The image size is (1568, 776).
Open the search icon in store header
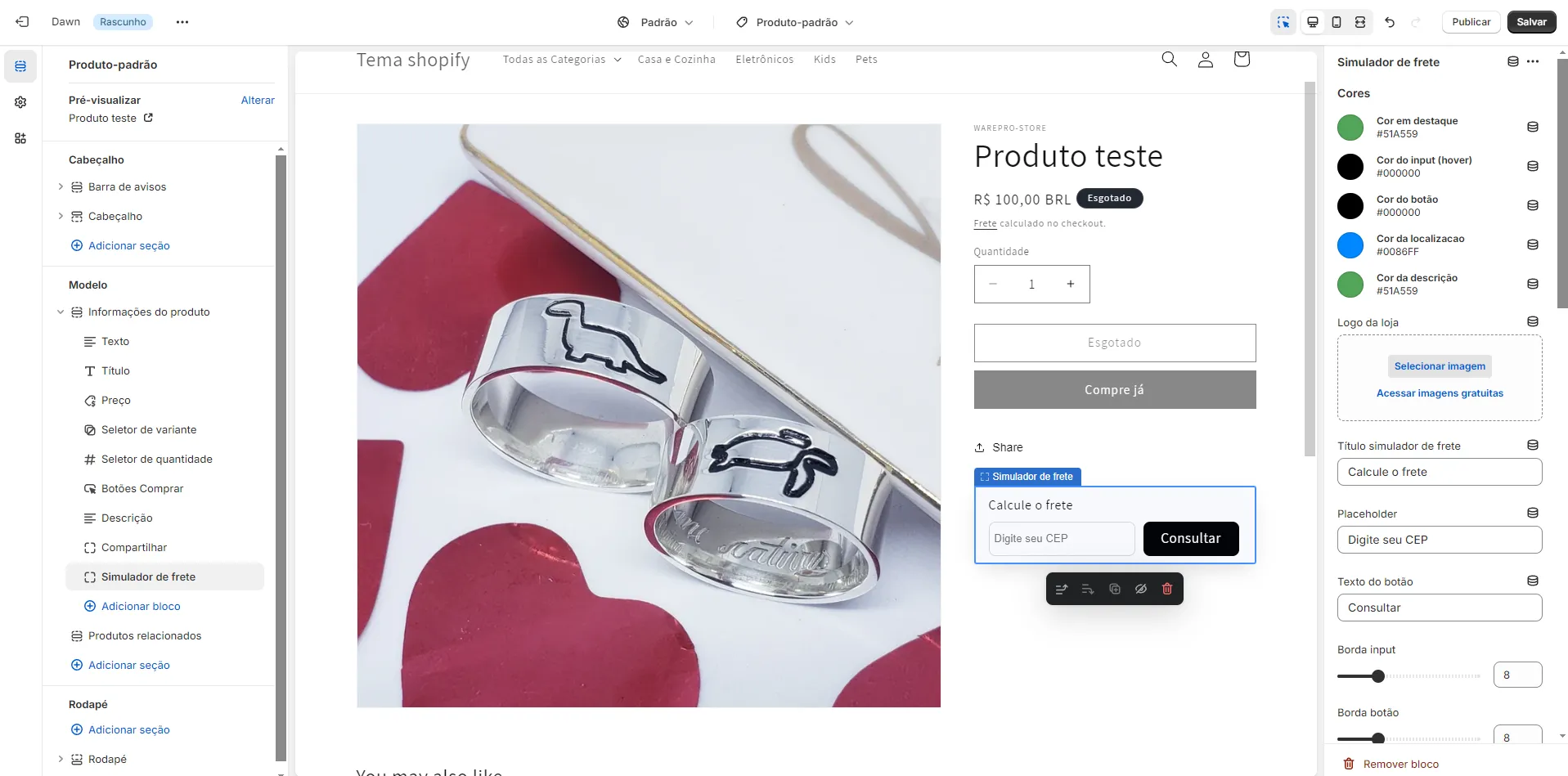(x=1170, y=59)
